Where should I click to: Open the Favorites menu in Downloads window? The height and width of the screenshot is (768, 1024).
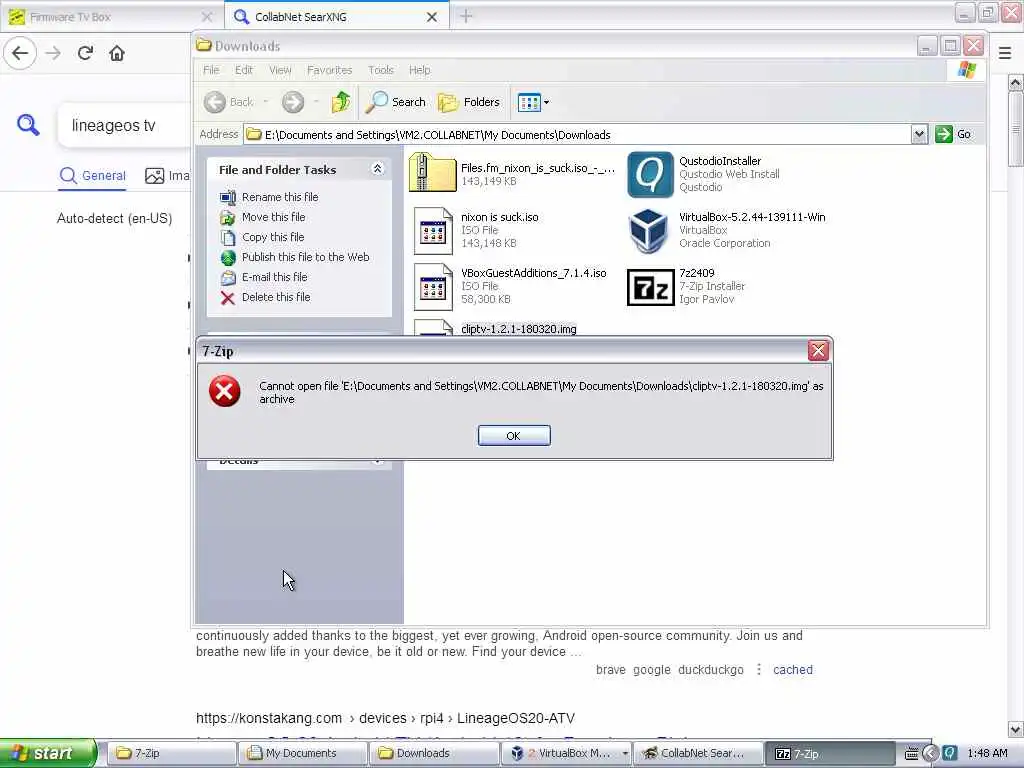point(329,70)
